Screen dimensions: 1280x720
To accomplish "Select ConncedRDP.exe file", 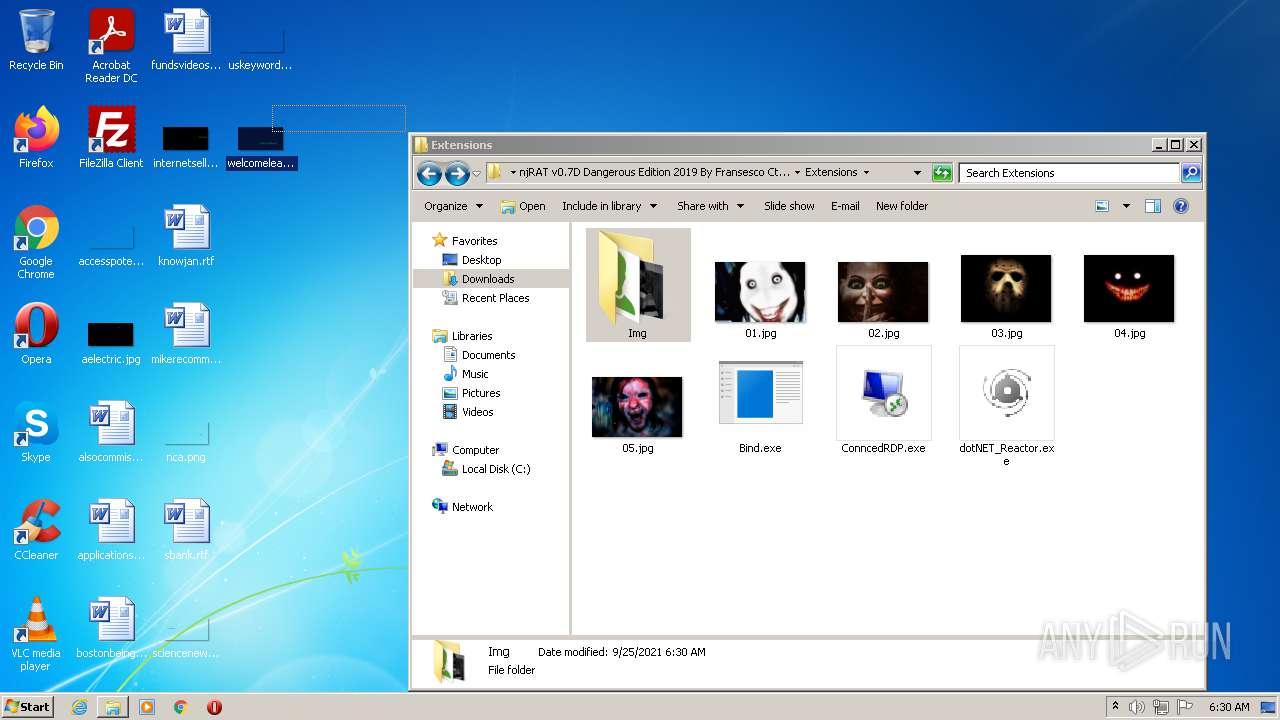I will click(x=883, y=401).
